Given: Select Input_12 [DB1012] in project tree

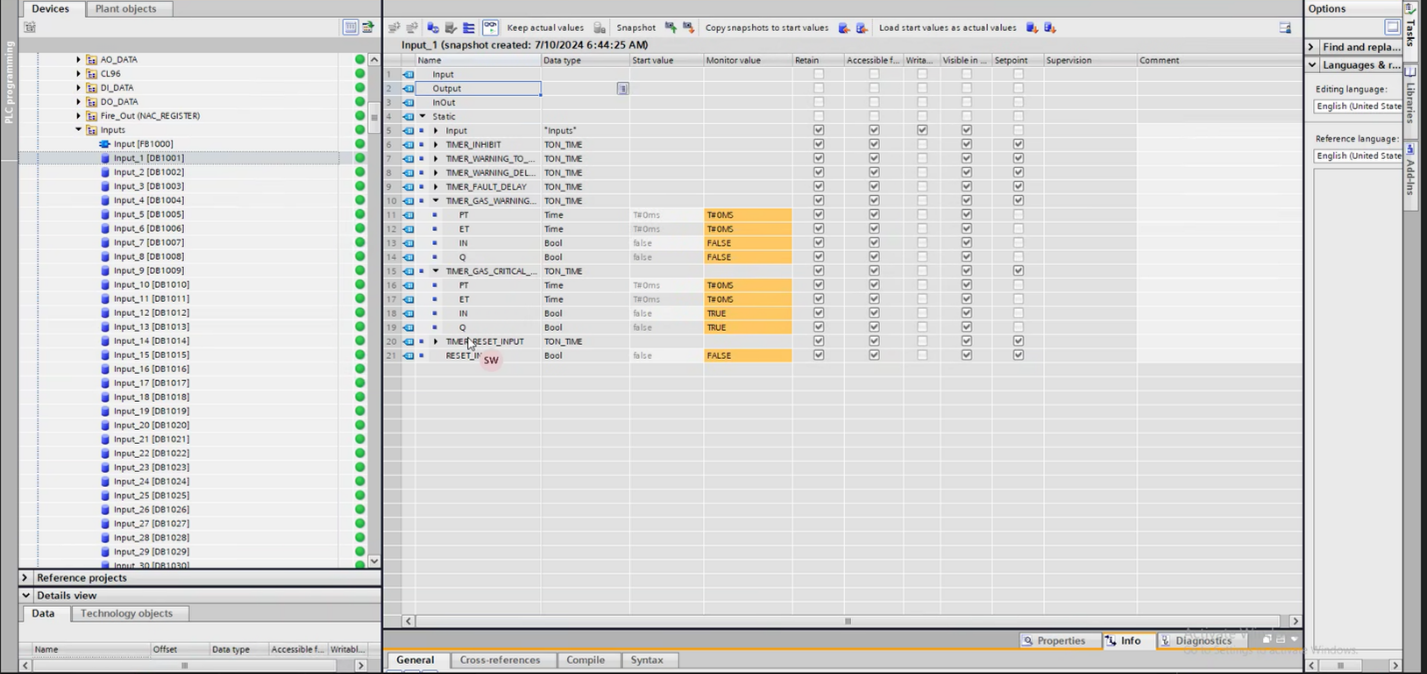Looking at the screenshot, I should 150,313.
